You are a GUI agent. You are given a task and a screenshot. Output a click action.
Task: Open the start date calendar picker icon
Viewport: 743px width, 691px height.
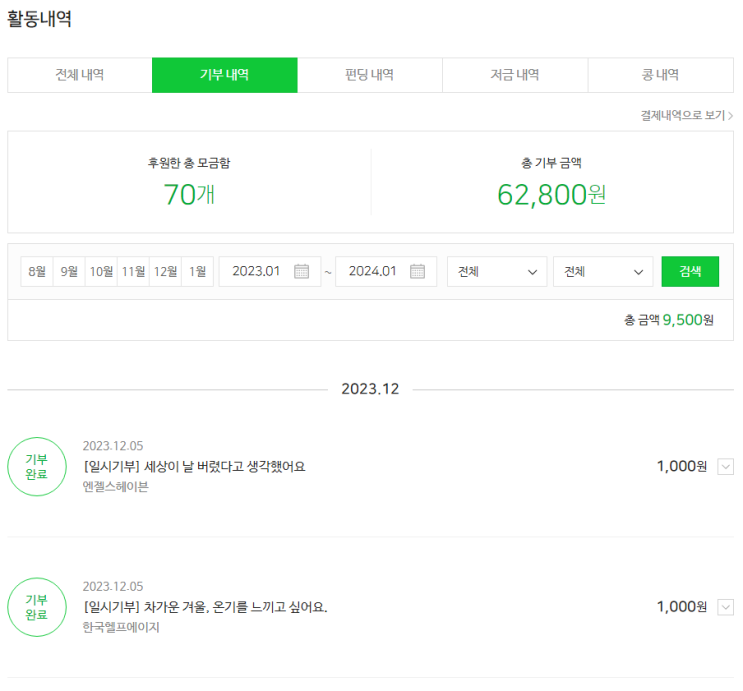[301, 271]
